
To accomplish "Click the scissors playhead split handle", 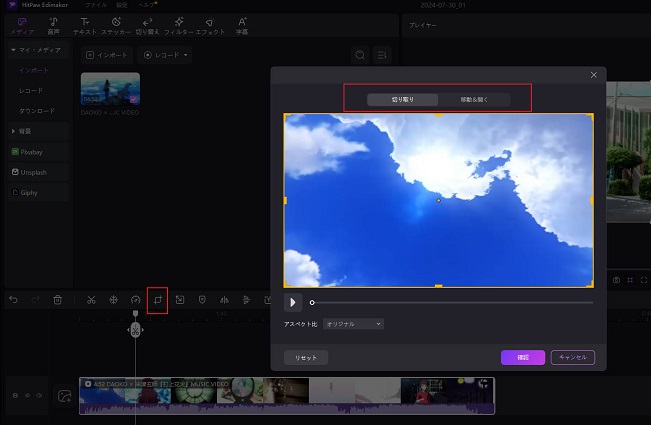I will tap(135, 330).
